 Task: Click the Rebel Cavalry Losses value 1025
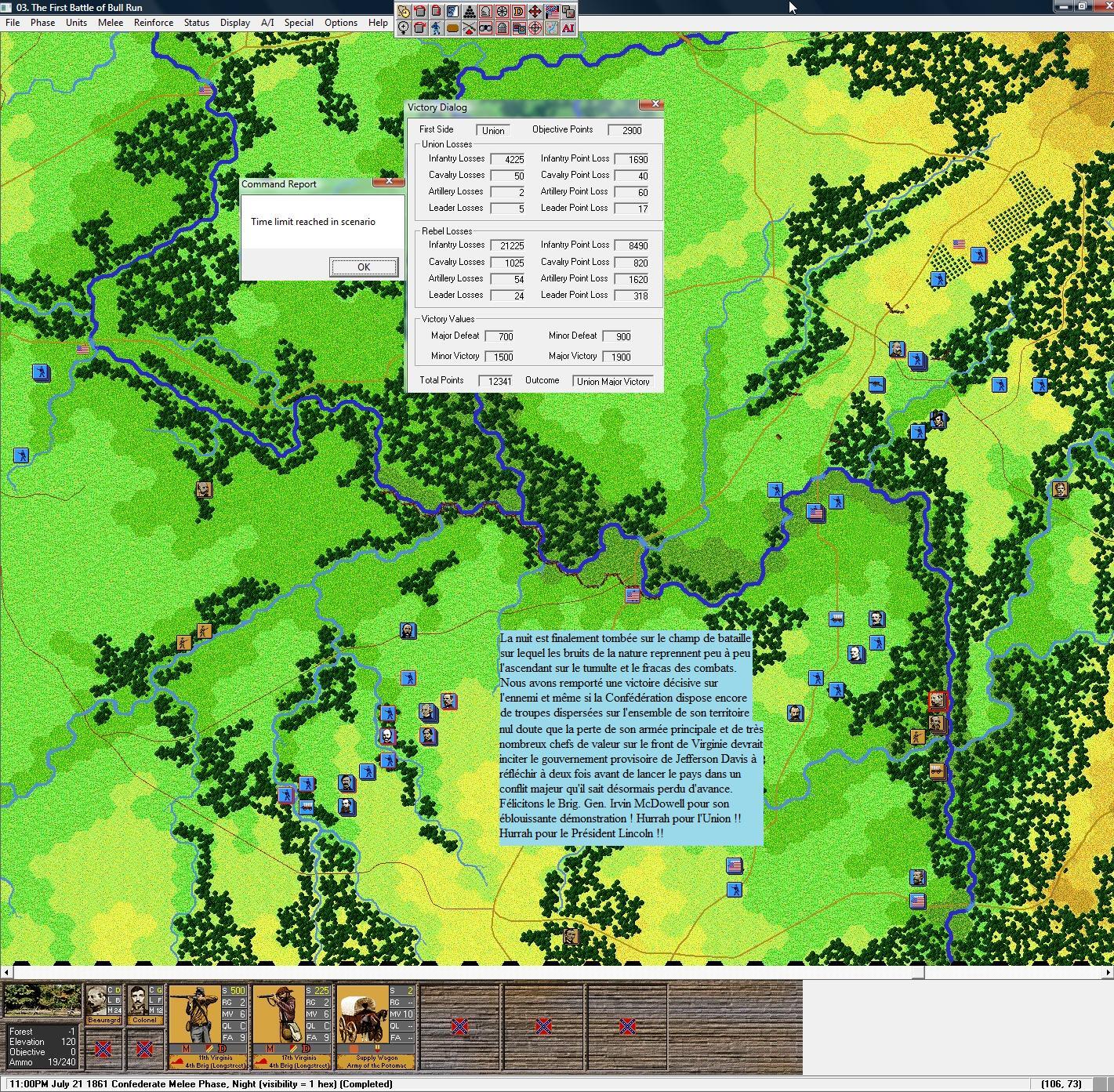pos(509,263)
